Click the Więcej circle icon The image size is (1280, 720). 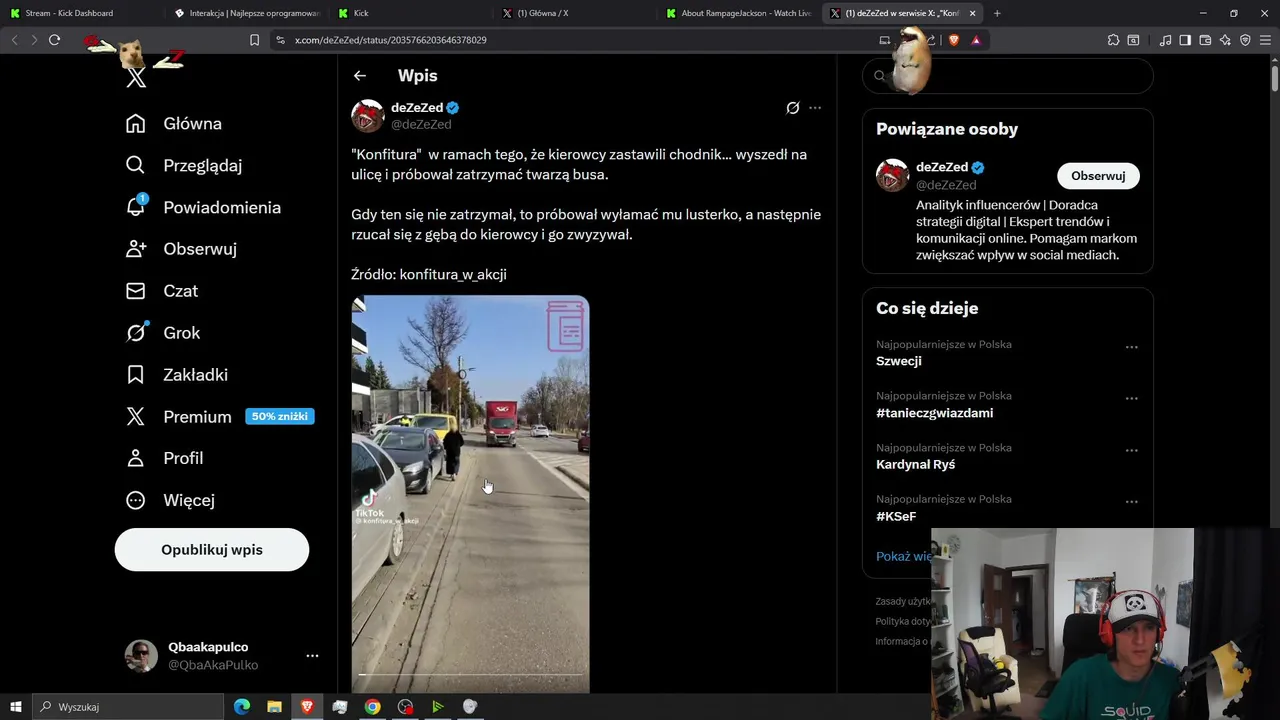pyautogui.click(x=136, y=500)
